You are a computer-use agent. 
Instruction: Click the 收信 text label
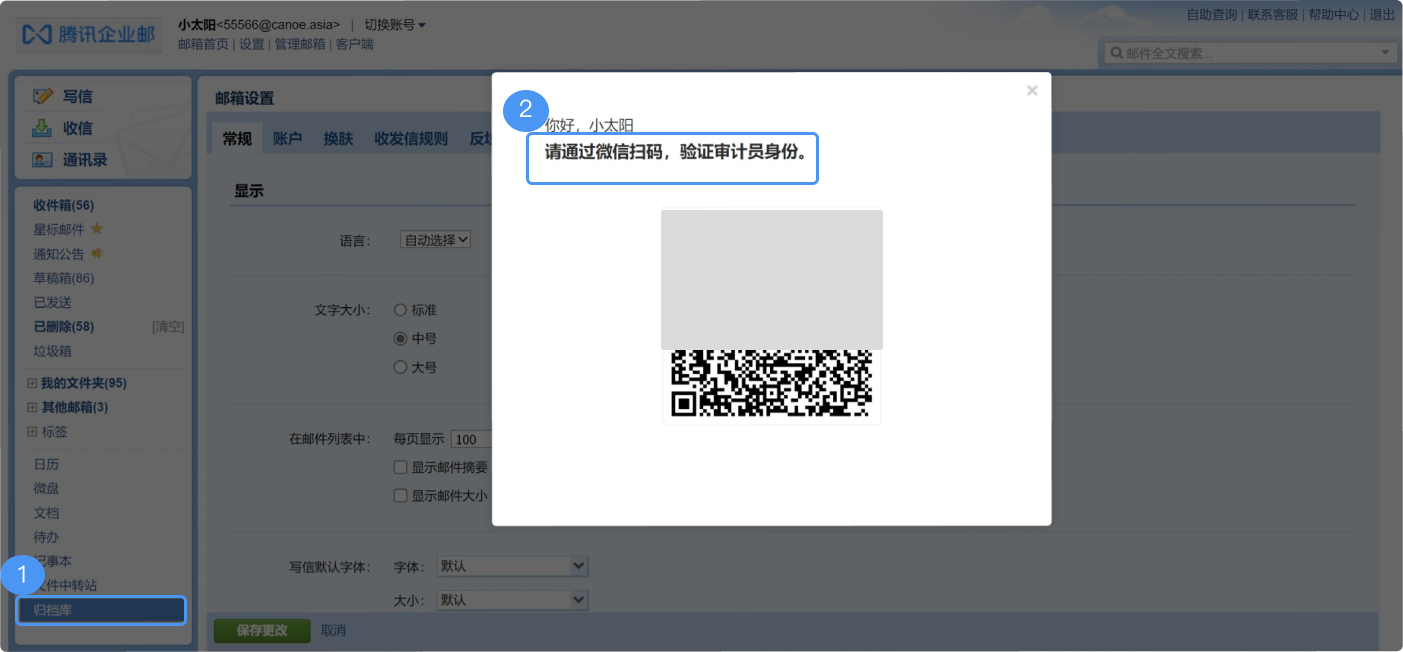[78, 128]
